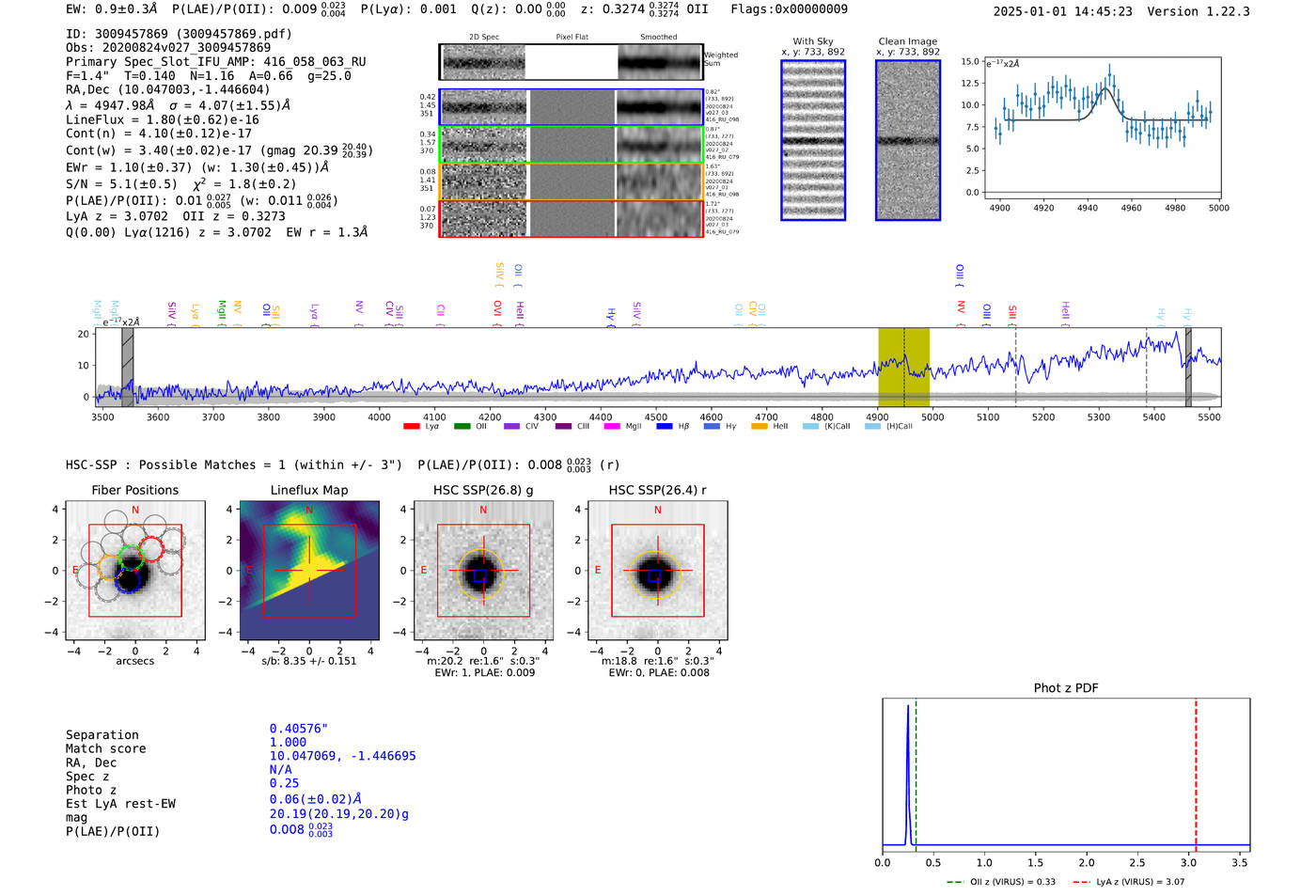Select the With Sky cutout image
The height and width of the screenshot is (896, 1316).
coord(813,140)
